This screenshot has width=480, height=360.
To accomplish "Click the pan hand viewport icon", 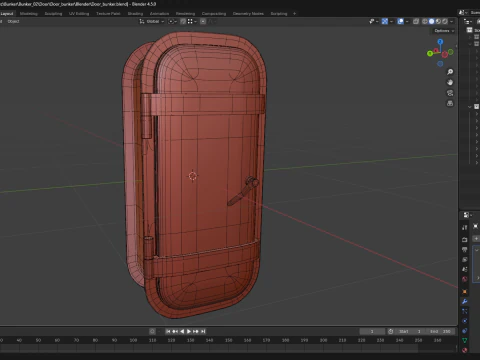I will (x=450, y=82).
